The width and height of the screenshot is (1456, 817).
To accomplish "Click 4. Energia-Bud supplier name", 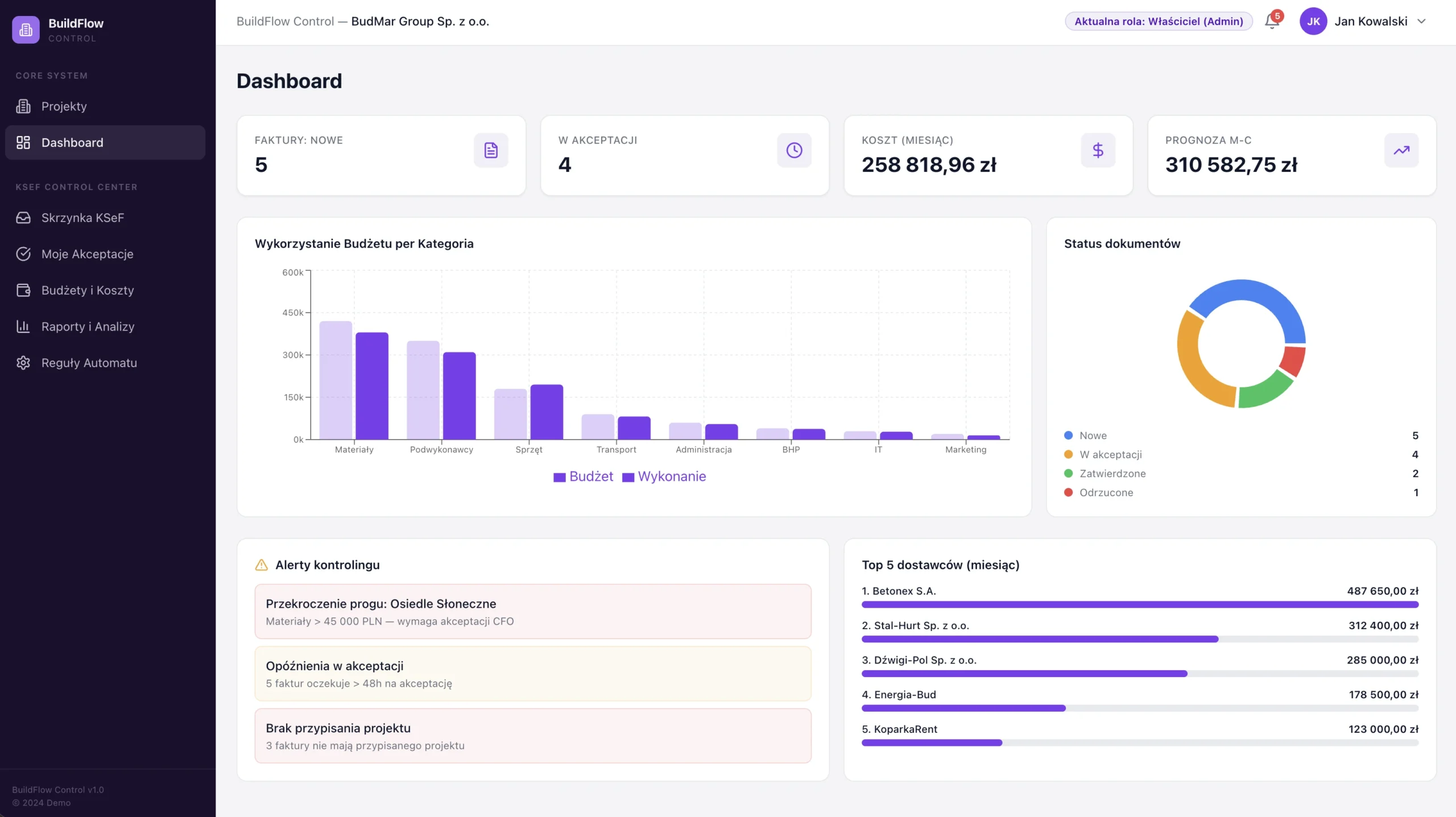I will [x=899, y=695].
